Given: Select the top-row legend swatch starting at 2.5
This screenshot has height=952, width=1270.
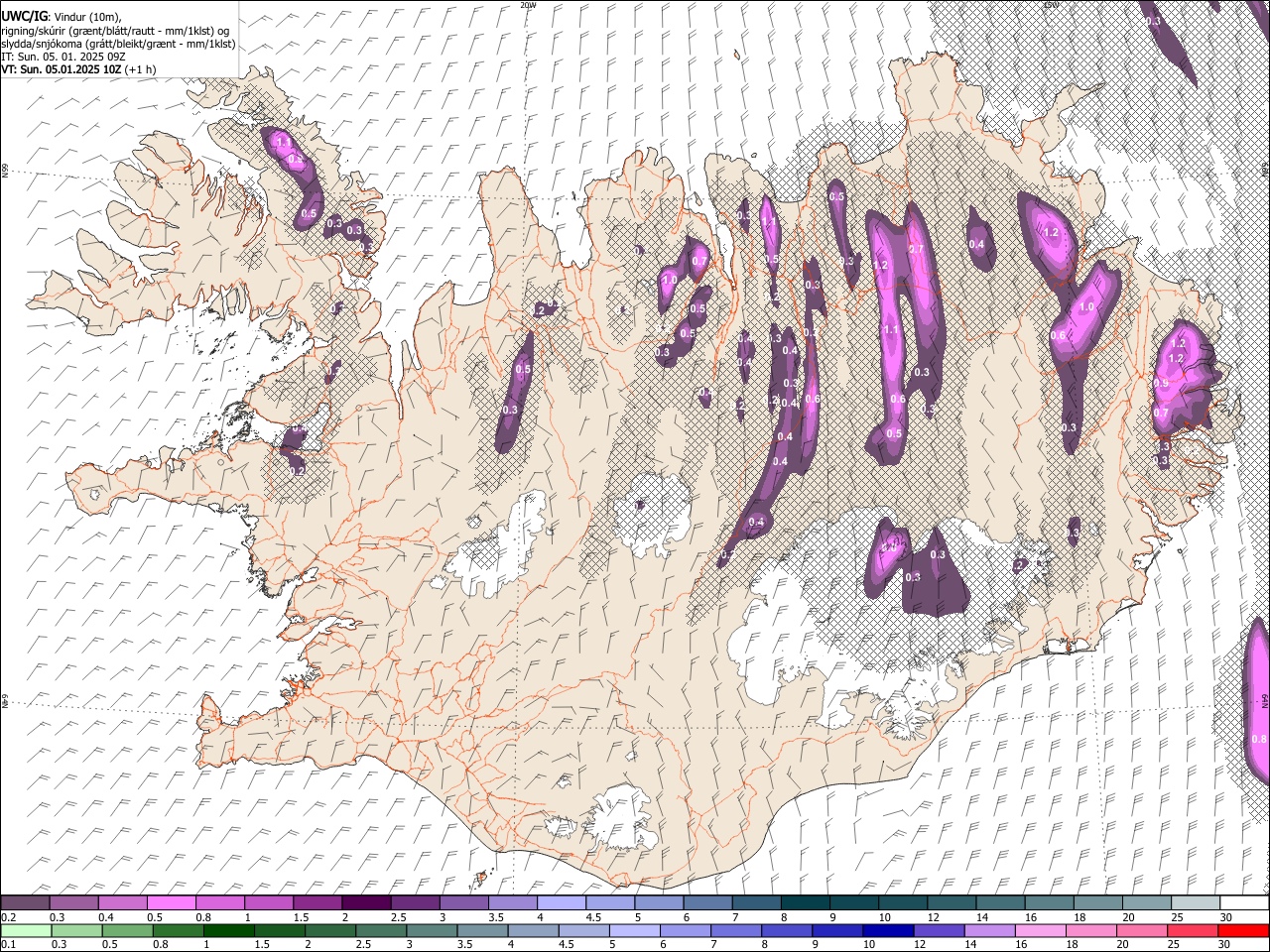Looking at the screenshot, I should (415, 902).
